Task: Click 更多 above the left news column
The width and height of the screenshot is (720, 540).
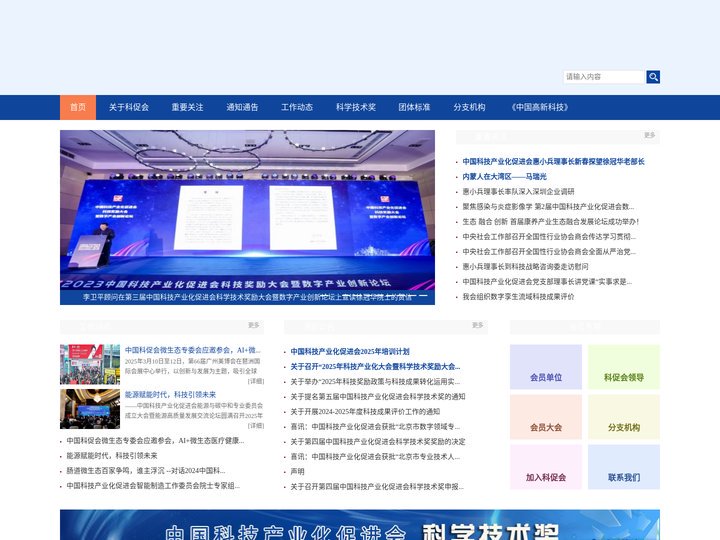Action: (x=254, y=325)
